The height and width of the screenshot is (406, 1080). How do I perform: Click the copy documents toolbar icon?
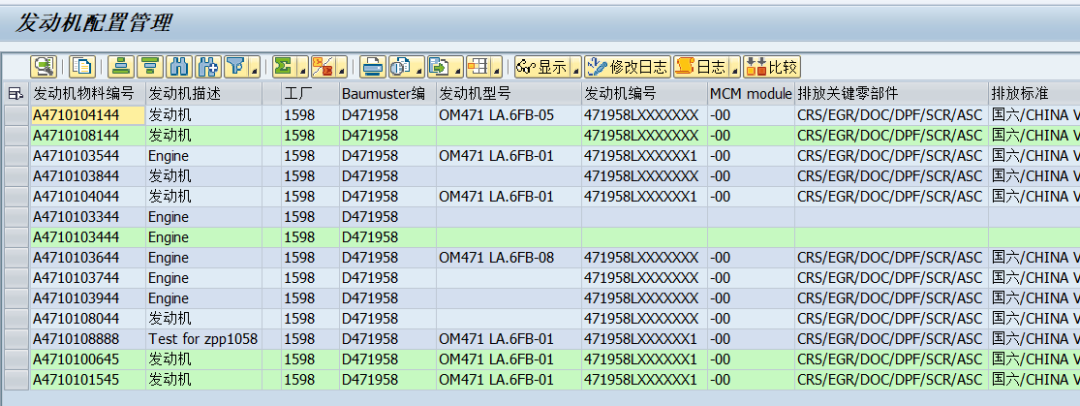[81, 67]
